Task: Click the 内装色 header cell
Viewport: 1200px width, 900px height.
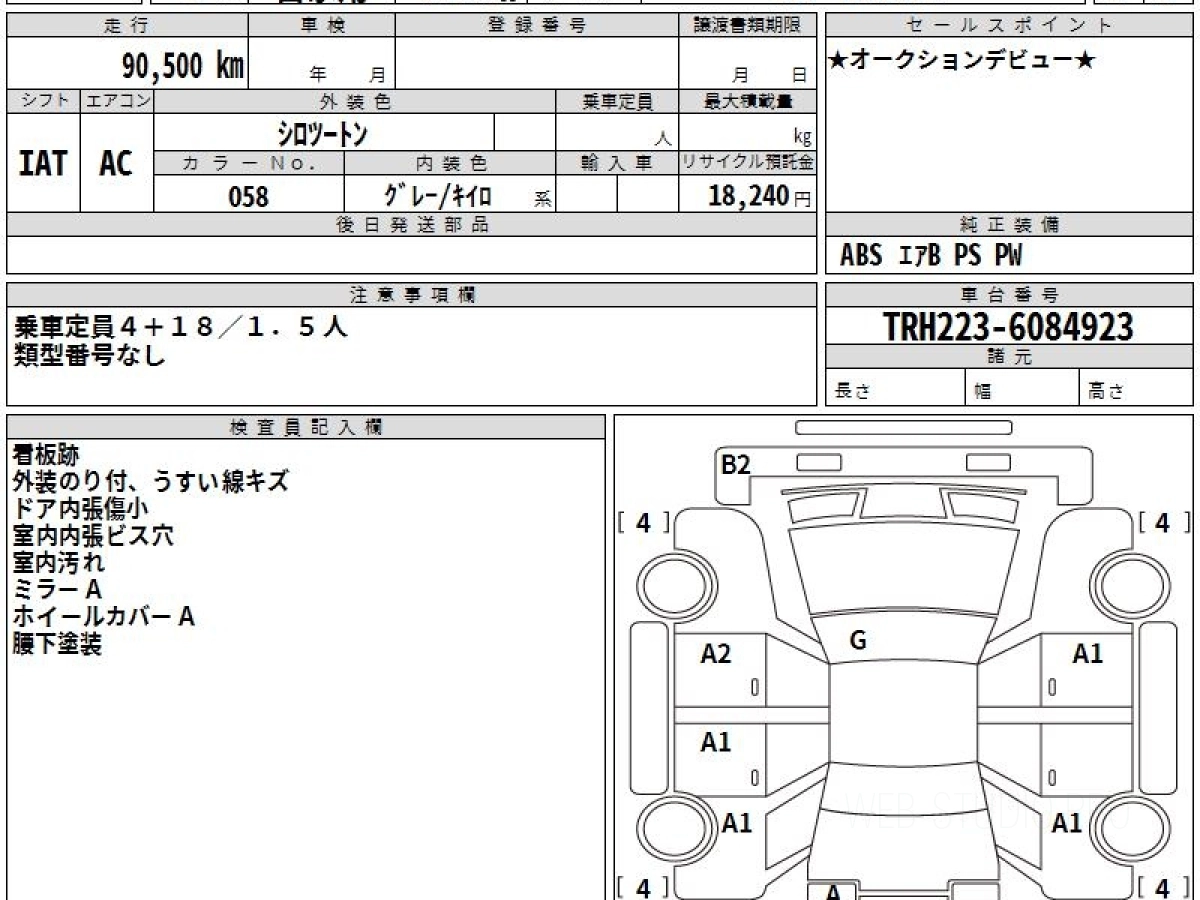Action: [450, 163]
